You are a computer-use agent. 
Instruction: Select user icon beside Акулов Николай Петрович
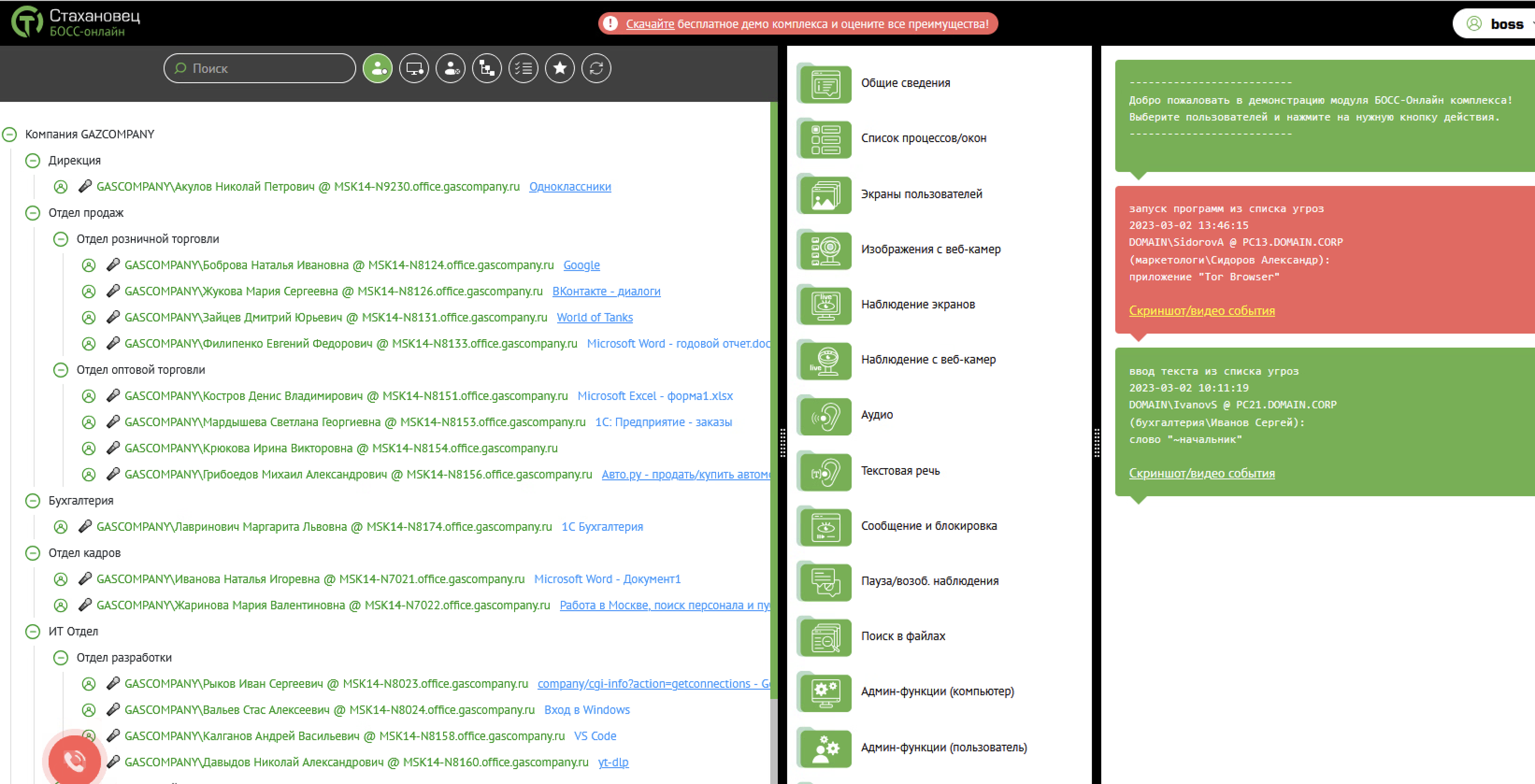pyautogui.click(x=61, y=187)
